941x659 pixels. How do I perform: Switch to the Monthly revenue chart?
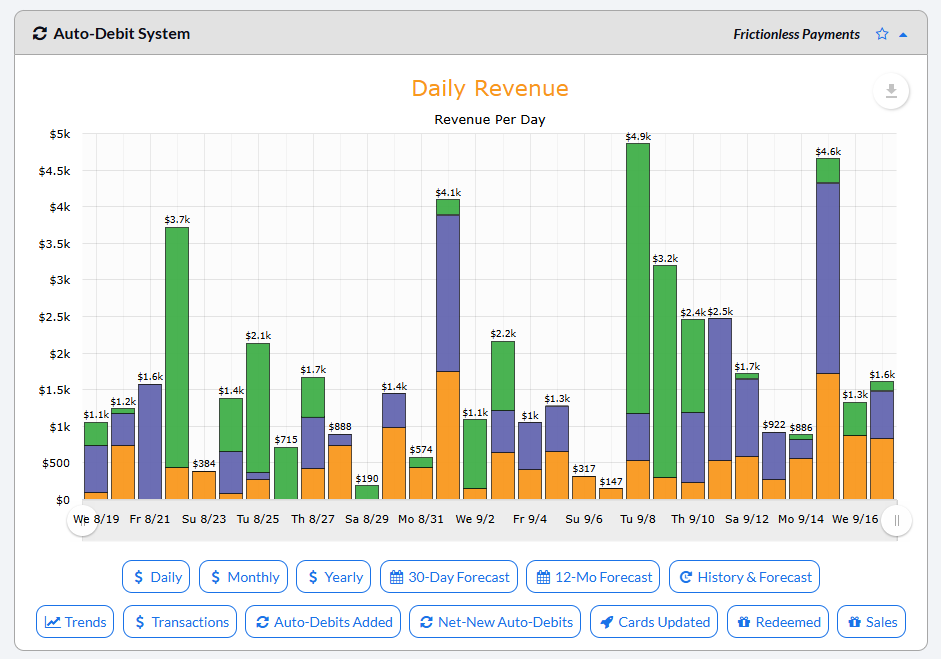[244, 577]
